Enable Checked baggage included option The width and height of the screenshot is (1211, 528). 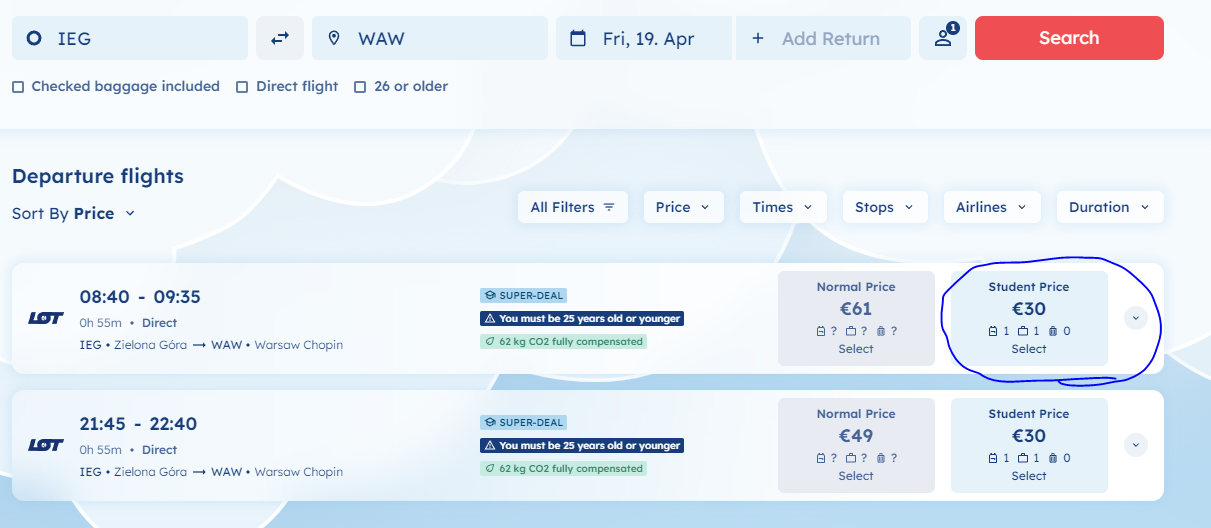pyautogui.click(x=18, y=87)
